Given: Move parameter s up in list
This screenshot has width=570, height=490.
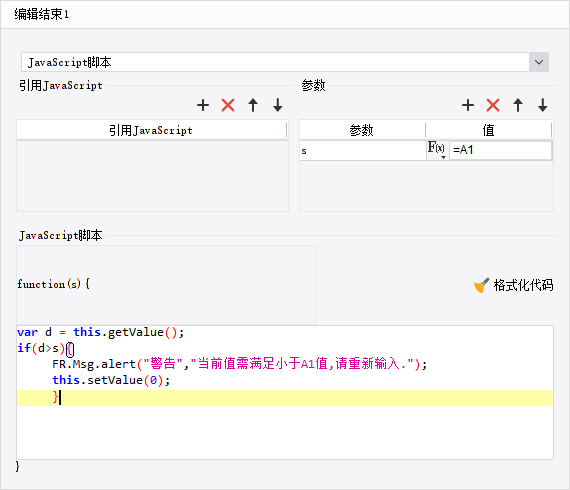Looking at the screenshot, I should pos(518,105).
